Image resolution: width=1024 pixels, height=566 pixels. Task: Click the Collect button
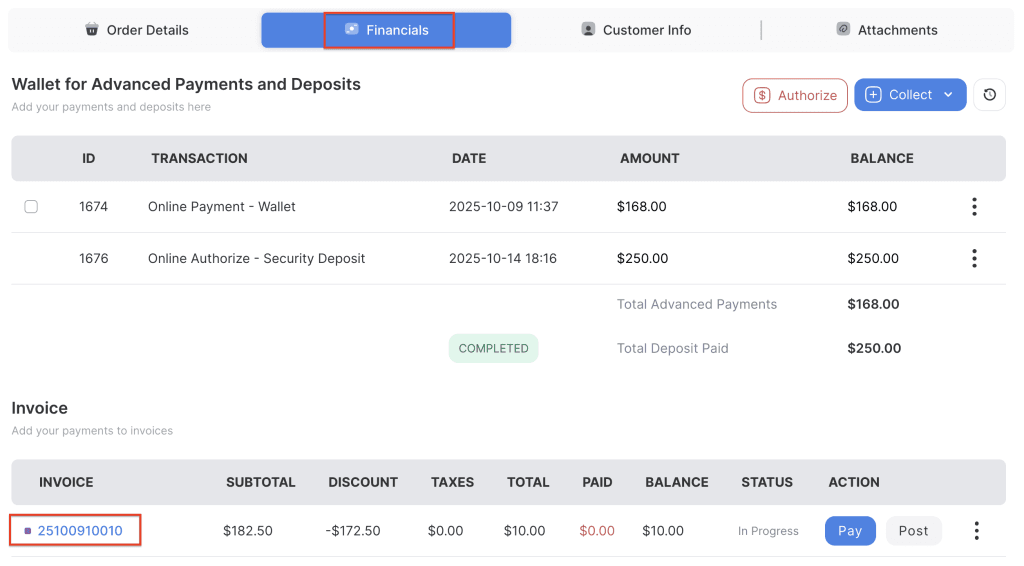tap(899, 95)
